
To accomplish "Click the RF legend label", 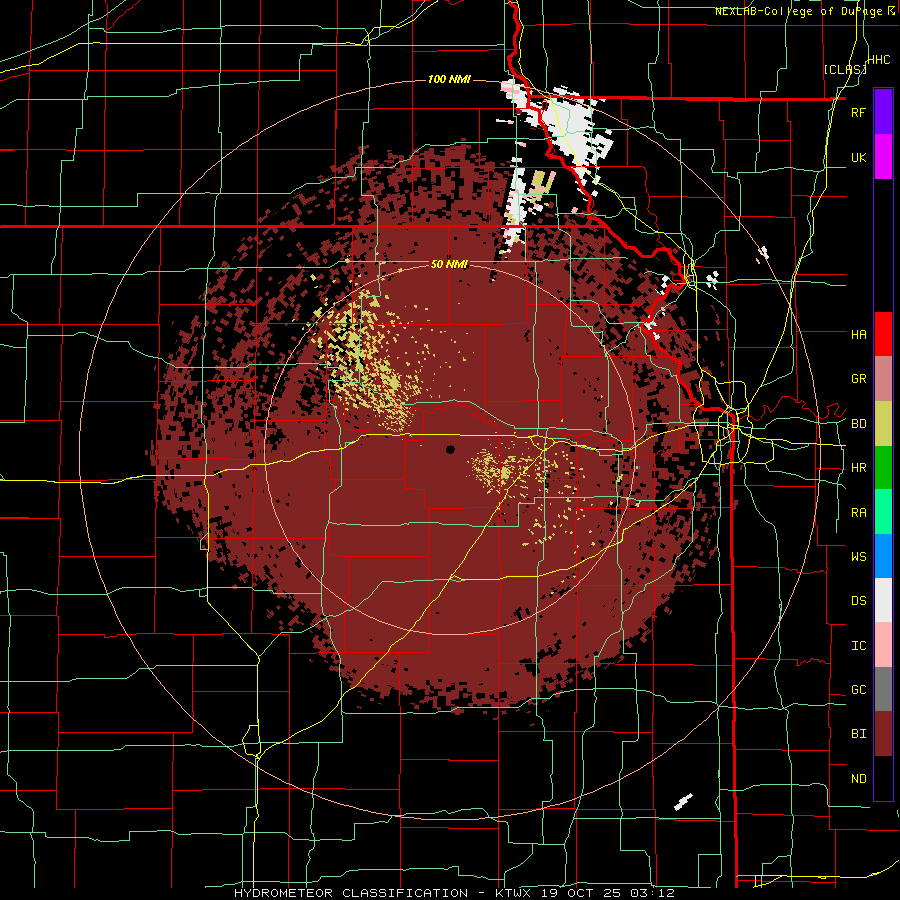I will pyautogui.click(x=858, y=112).
